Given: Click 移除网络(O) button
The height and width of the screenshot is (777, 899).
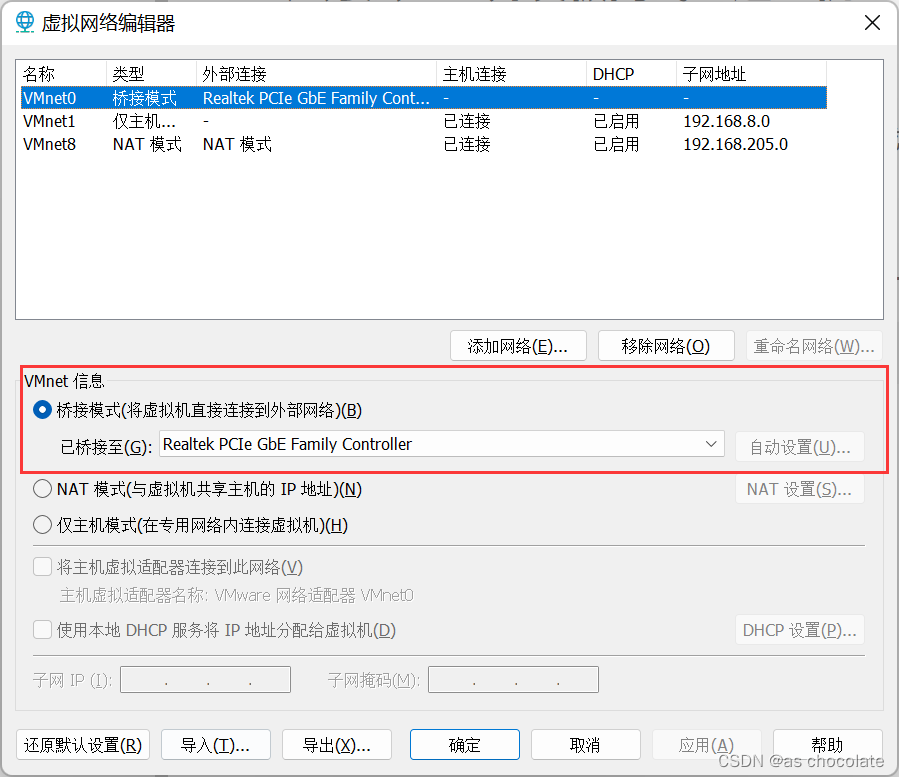Looking at the screenshot, I should [x=666, y=346].
